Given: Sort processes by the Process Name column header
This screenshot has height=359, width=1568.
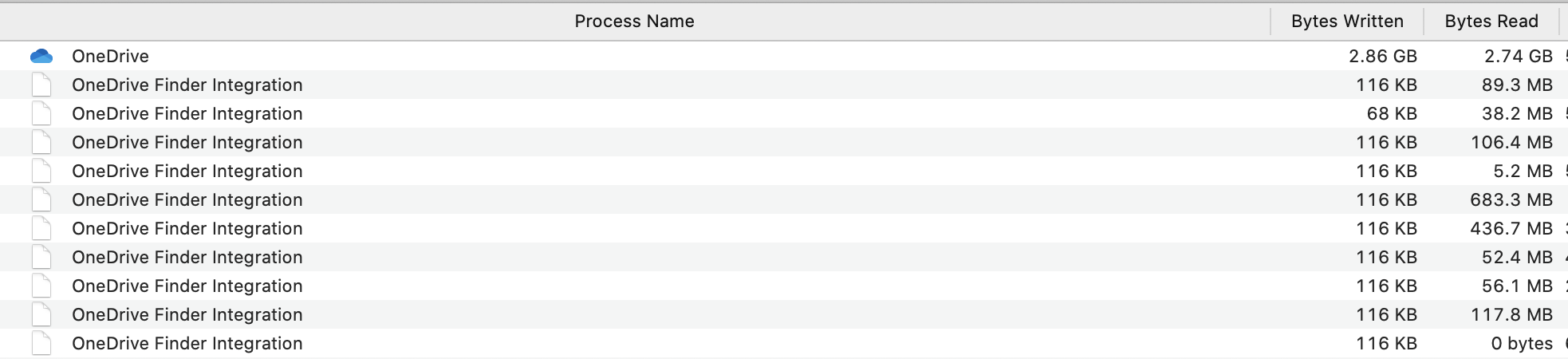Looking at the screenshot, I should coord(635,22).
